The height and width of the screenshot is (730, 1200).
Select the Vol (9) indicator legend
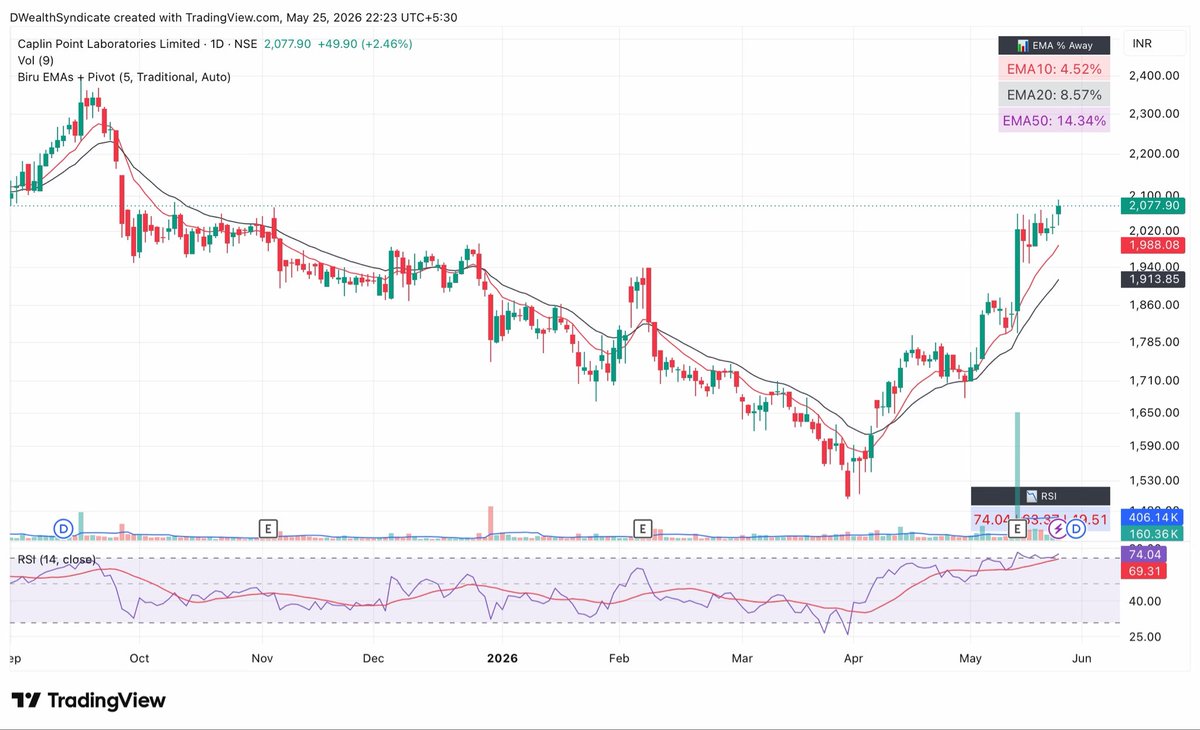36,60
